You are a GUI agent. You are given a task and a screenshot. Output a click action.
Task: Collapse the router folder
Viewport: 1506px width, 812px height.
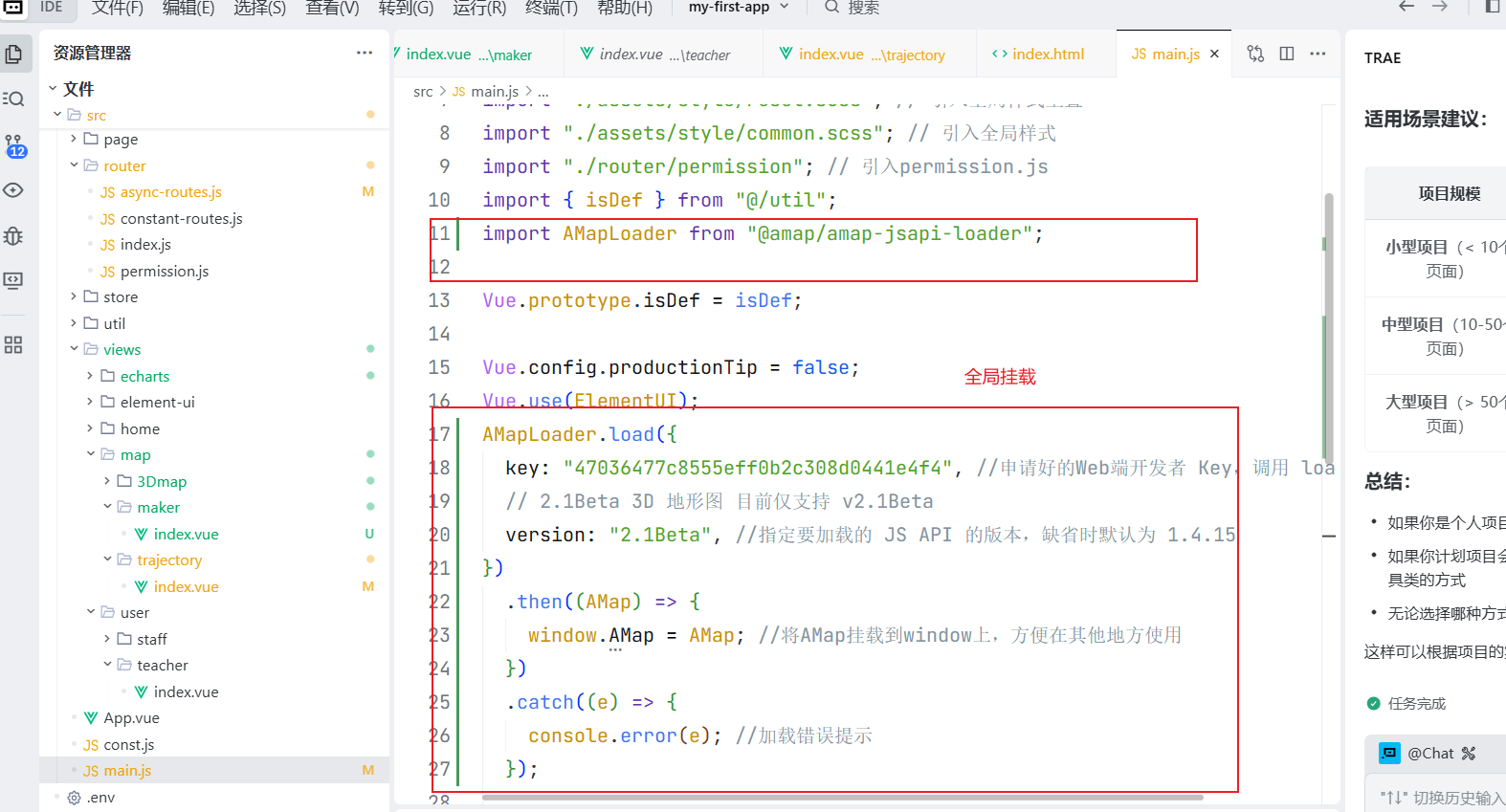pos(74,165)
